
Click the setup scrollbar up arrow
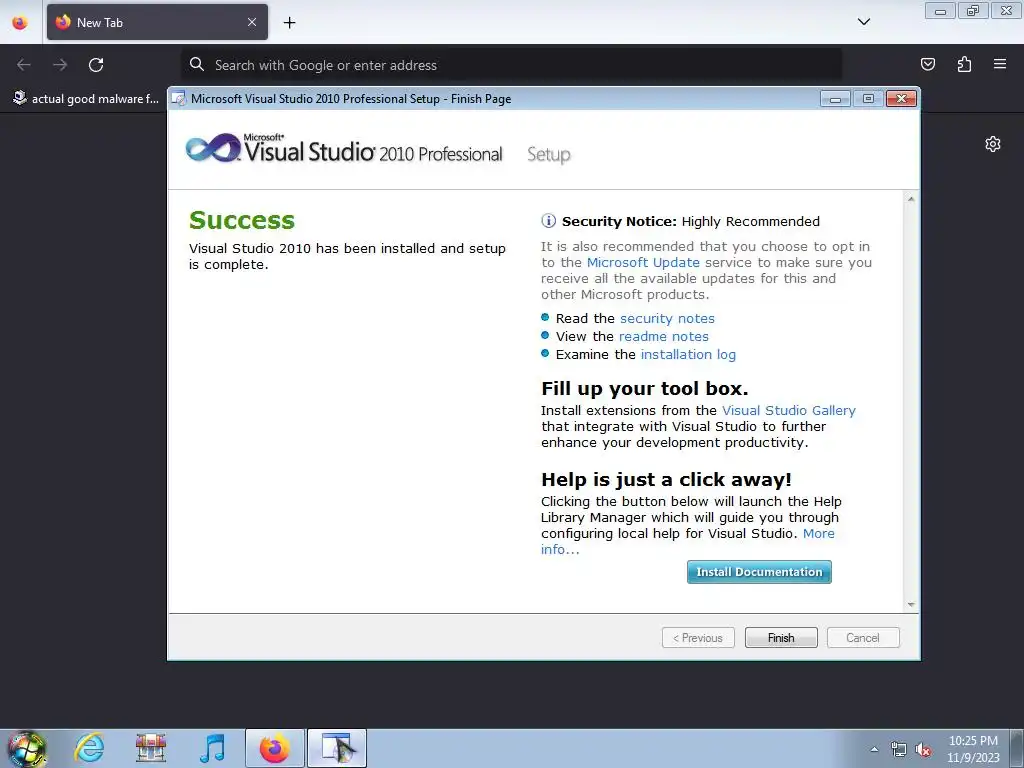910,199
